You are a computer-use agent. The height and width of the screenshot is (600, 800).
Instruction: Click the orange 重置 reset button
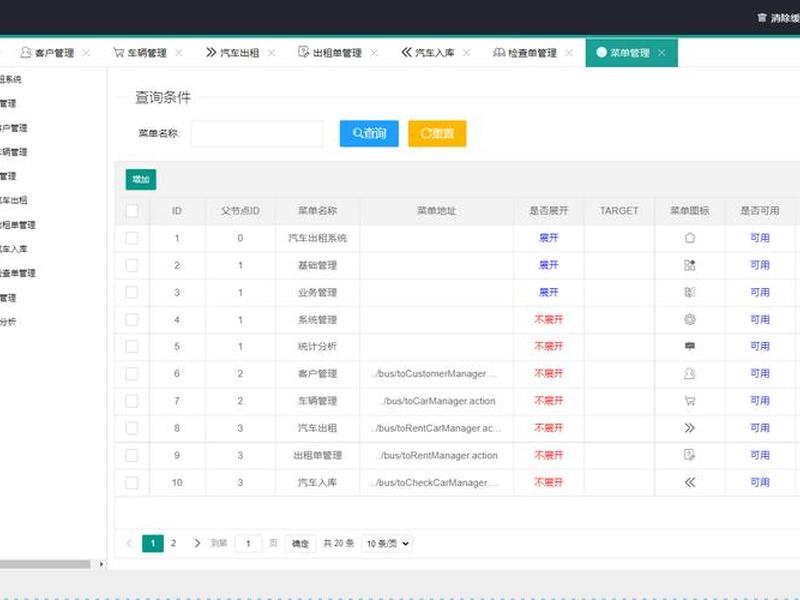click(x=437, y=134)
